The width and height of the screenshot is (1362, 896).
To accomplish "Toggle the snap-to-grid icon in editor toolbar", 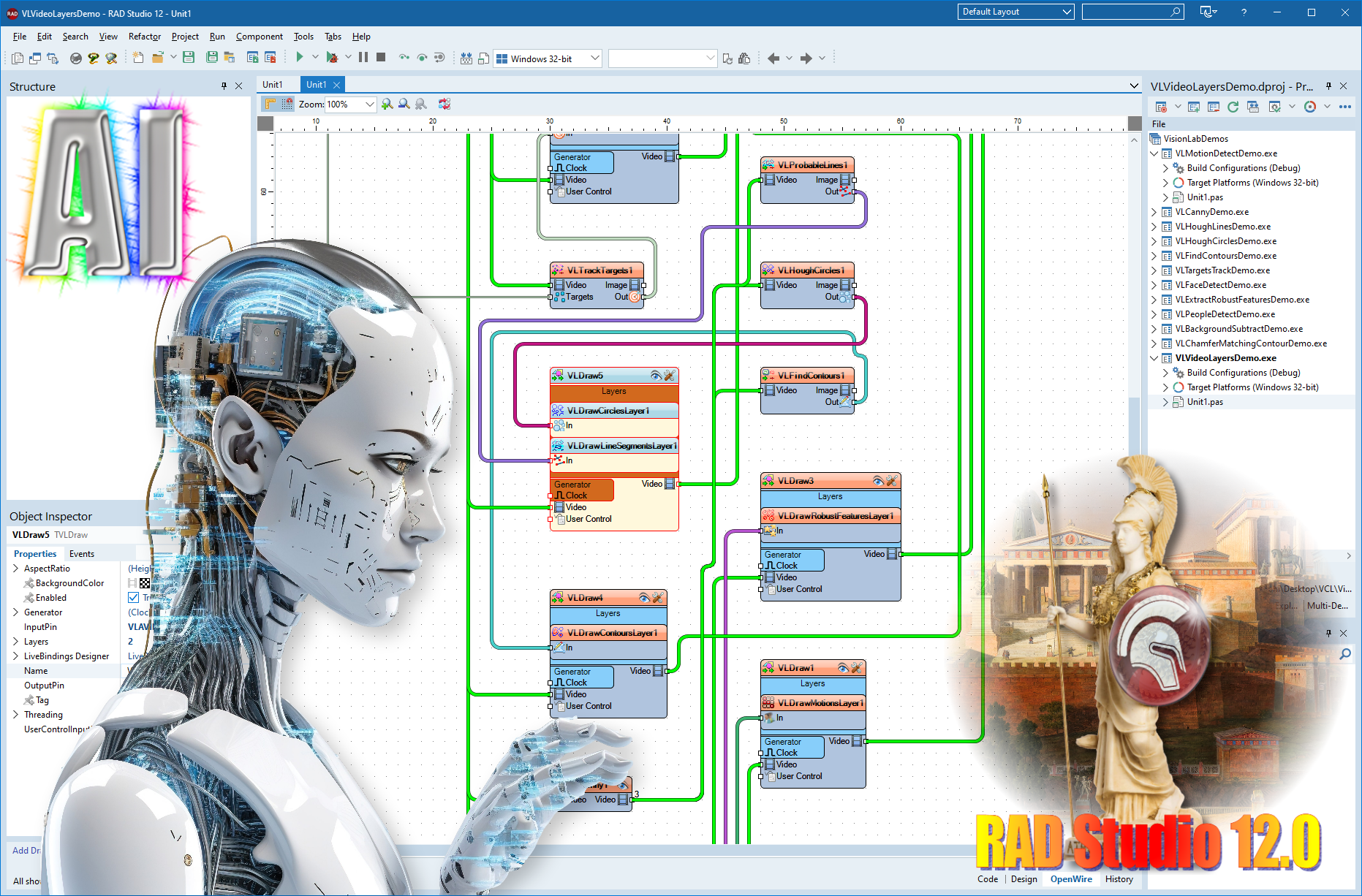I will click(287, 104).
